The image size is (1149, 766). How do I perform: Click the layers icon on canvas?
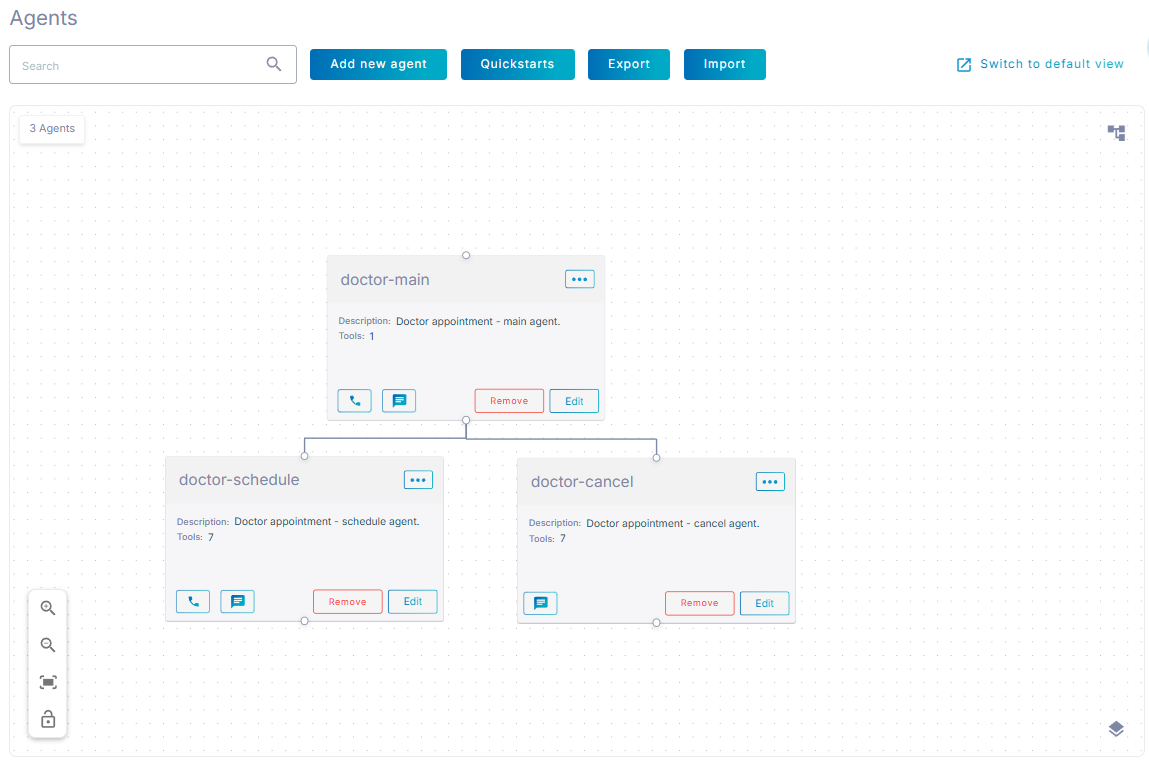(1116, 729)
